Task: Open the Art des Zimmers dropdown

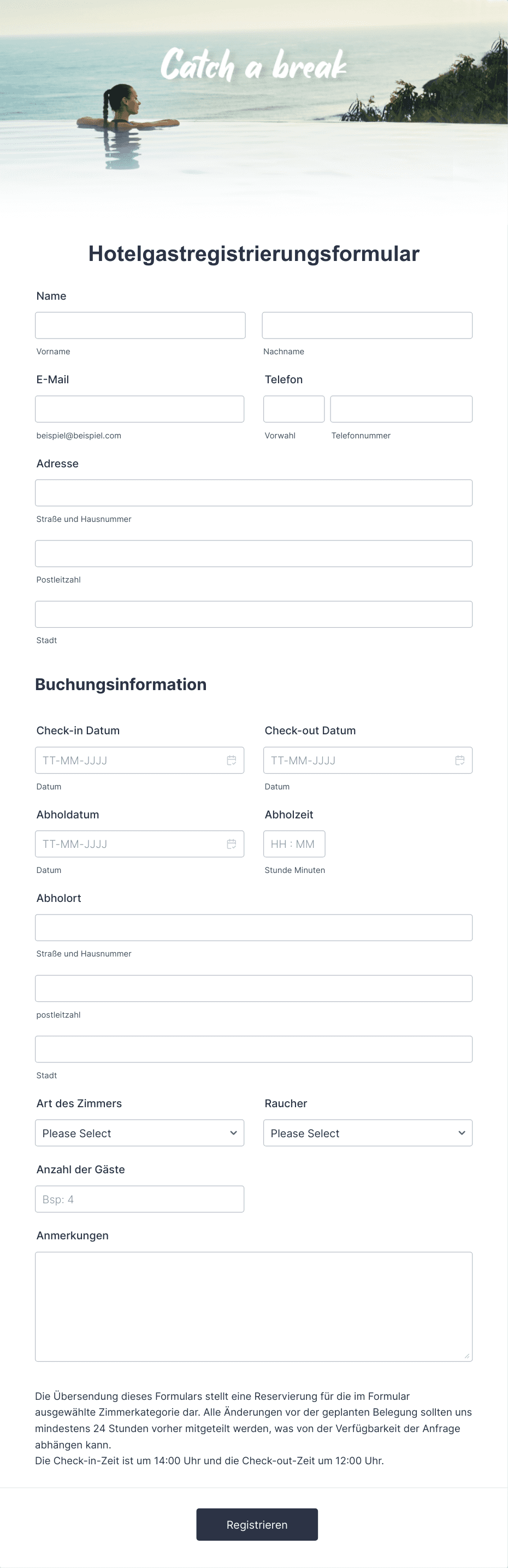Action: point(139,1133)
